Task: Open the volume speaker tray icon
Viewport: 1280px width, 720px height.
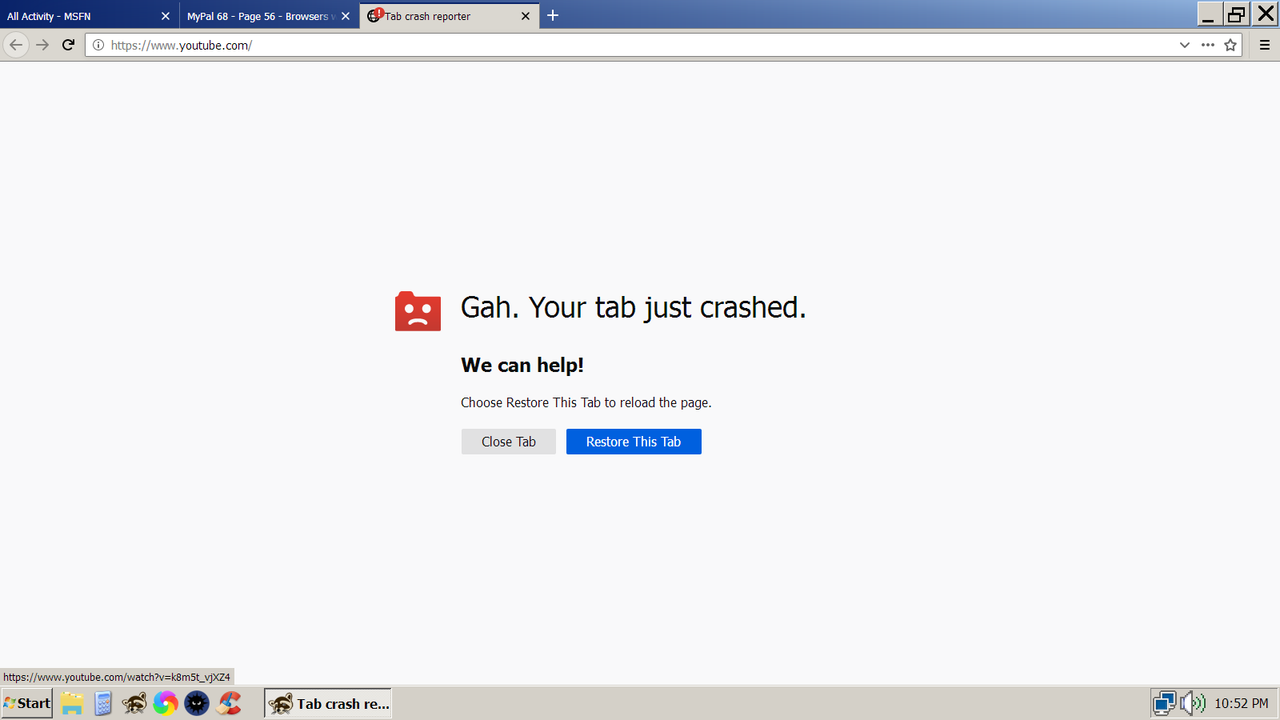Action: [x=1192, y=703]
